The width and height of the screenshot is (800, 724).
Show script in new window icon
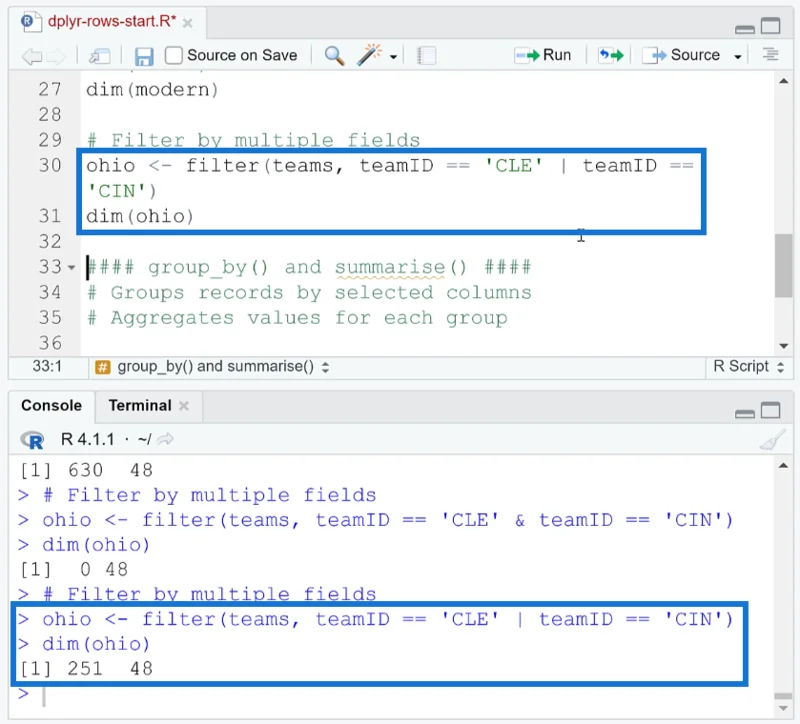point(99,56)
